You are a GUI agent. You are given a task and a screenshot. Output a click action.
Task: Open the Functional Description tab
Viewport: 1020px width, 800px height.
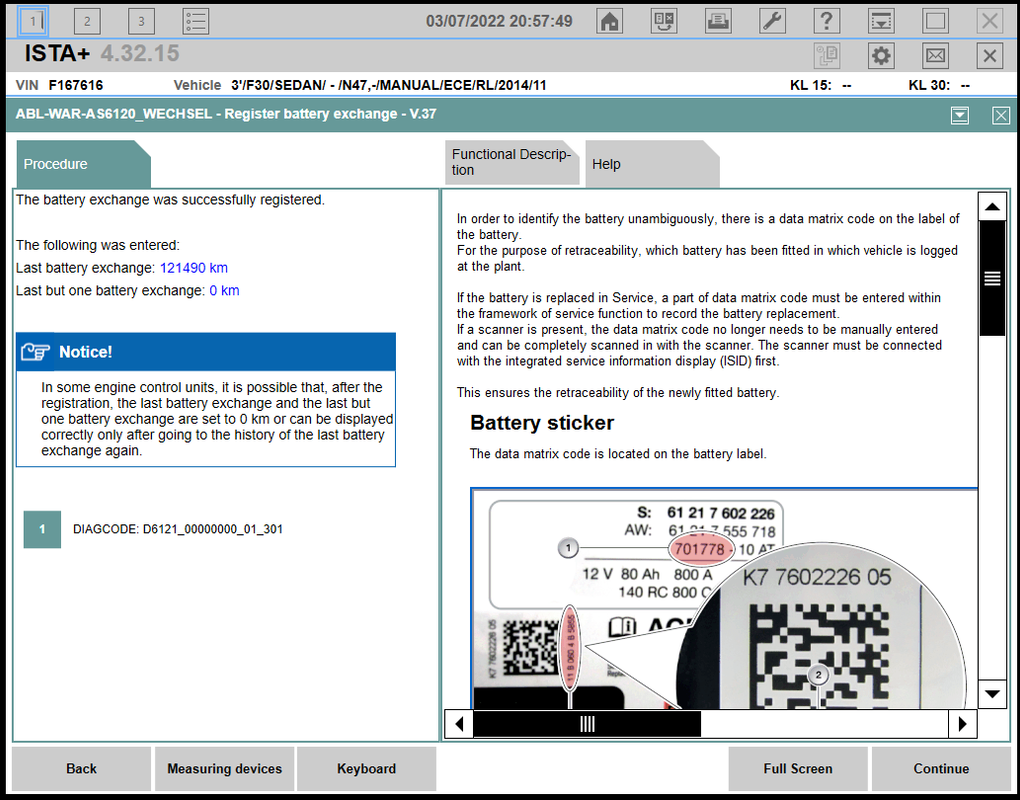[511, 163]
